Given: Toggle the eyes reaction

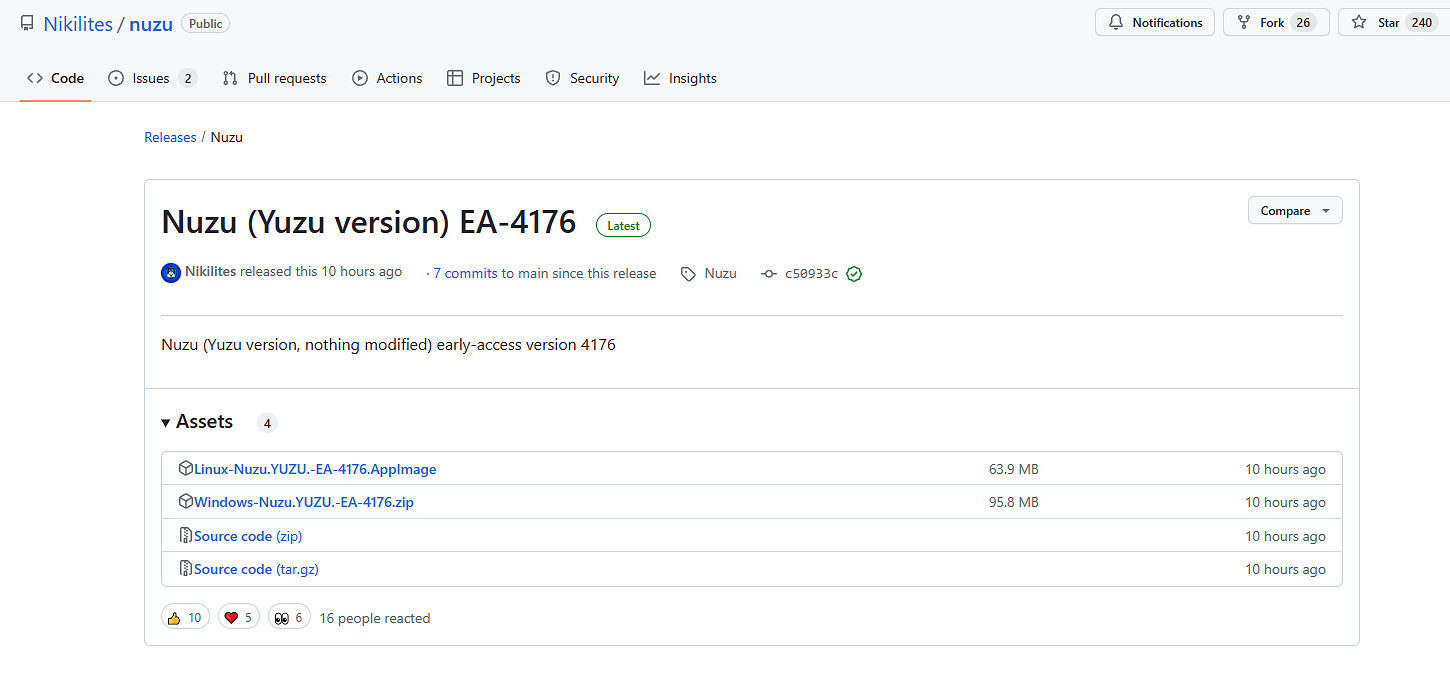Looking at the screenshot, I should 289,618.
